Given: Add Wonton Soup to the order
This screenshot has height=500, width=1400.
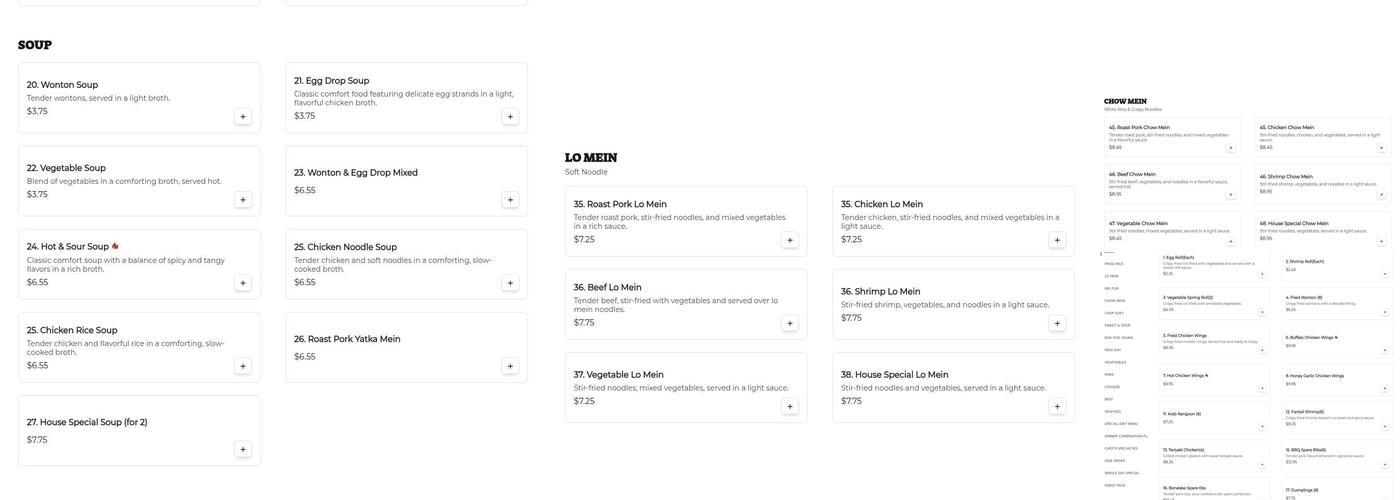Looking at the screenshot, I should click(x=243, y=117).
